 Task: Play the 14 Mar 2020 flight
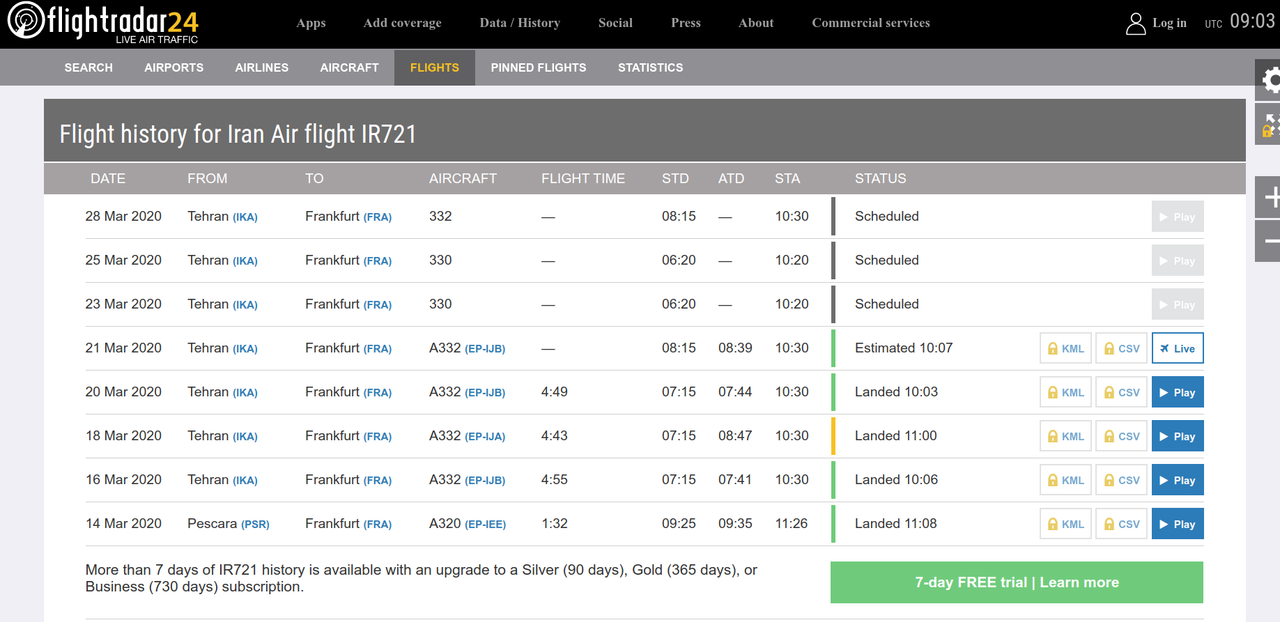coord(1178,524)
